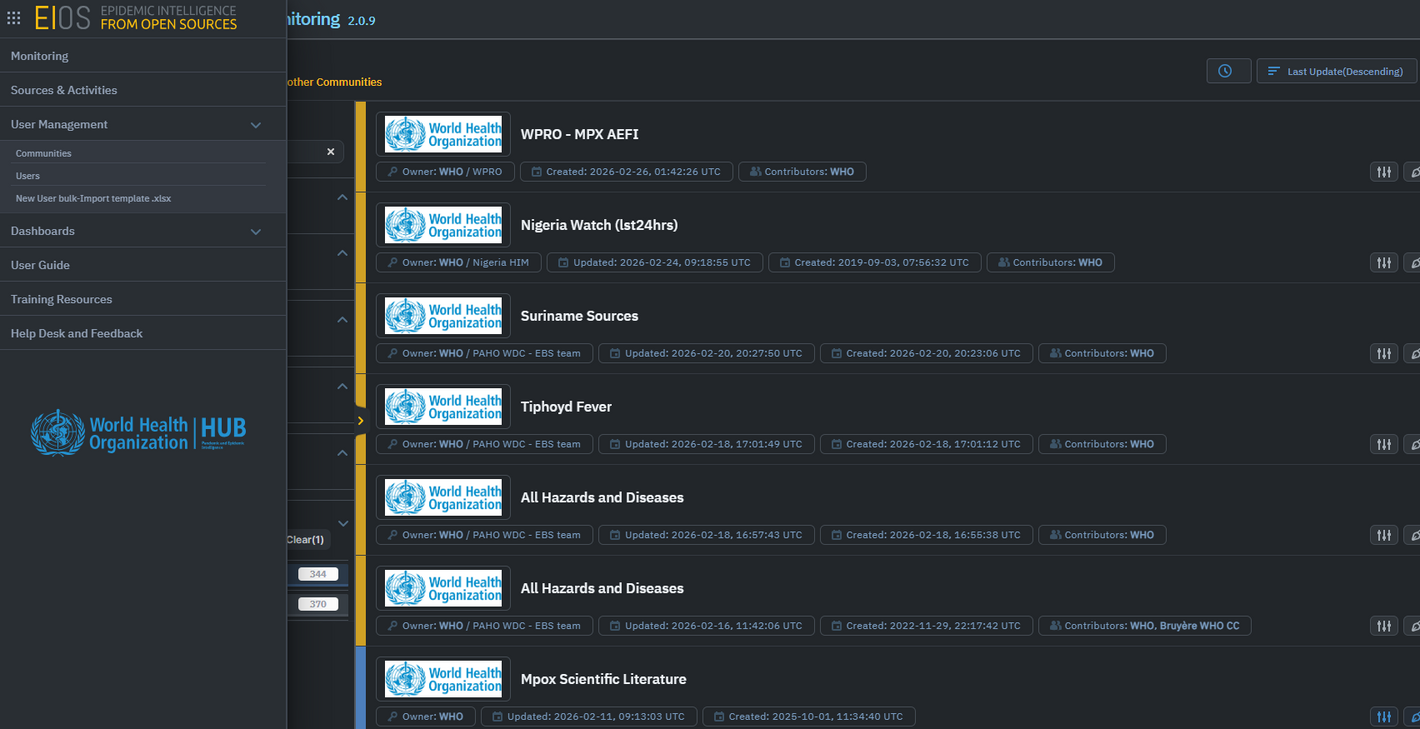Collapse the User Management submenu

pyautogui.click(x=255, y=125)
